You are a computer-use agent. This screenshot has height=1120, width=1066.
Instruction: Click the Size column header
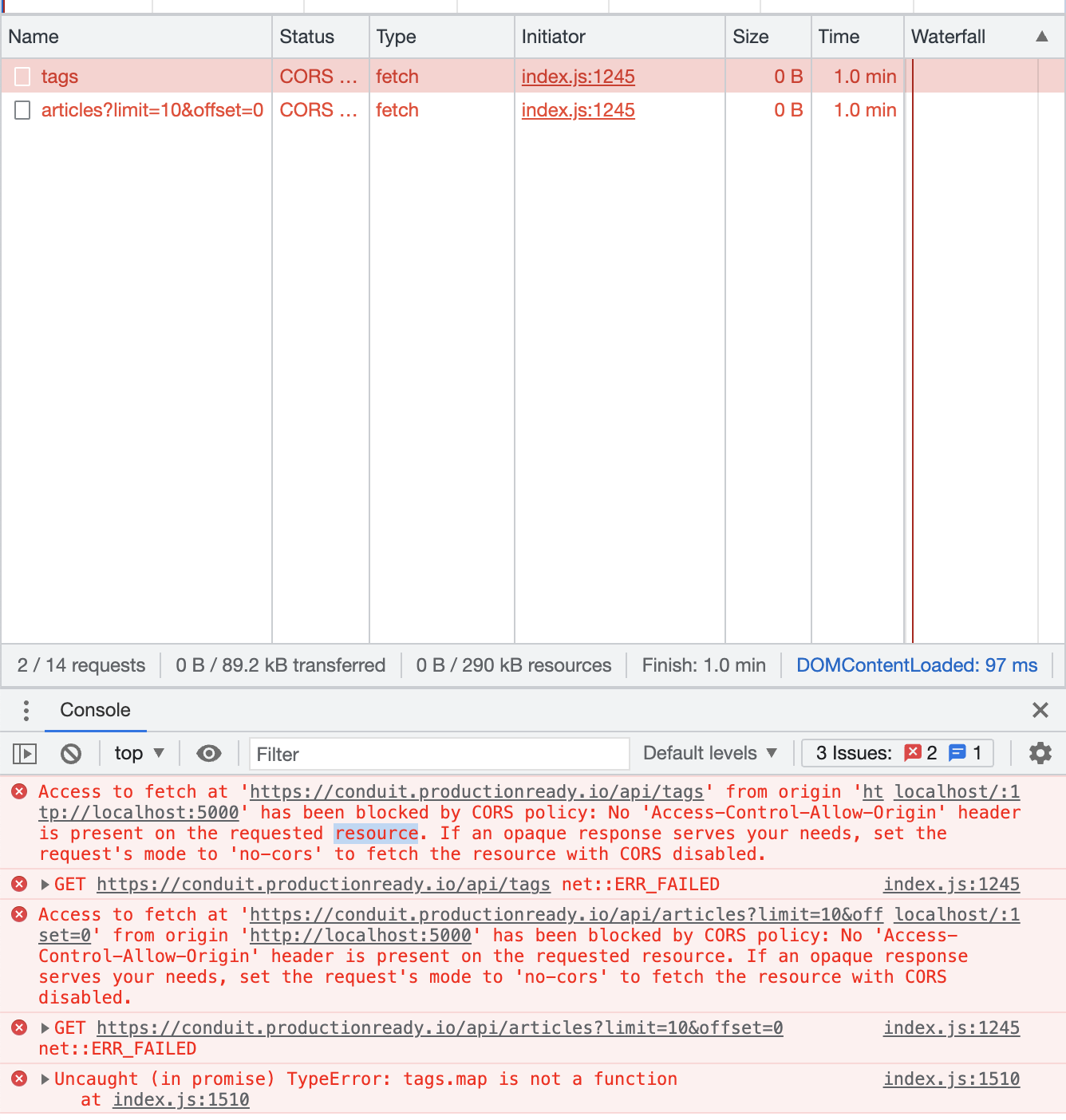(x=750, y=36)
